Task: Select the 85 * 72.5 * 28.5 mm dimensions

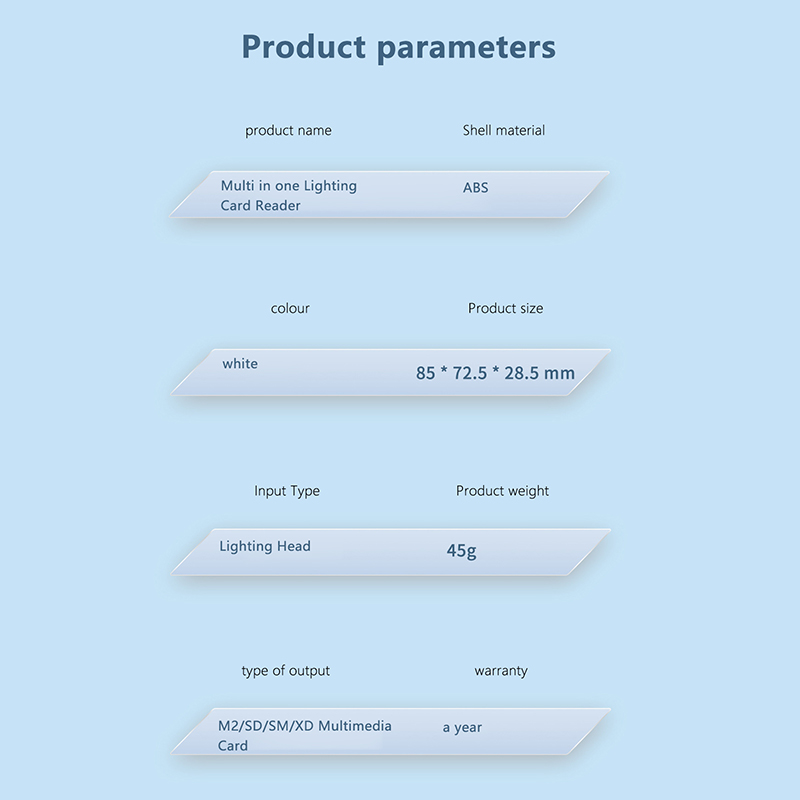Action: pyautogui.click(x=495, y=373)
